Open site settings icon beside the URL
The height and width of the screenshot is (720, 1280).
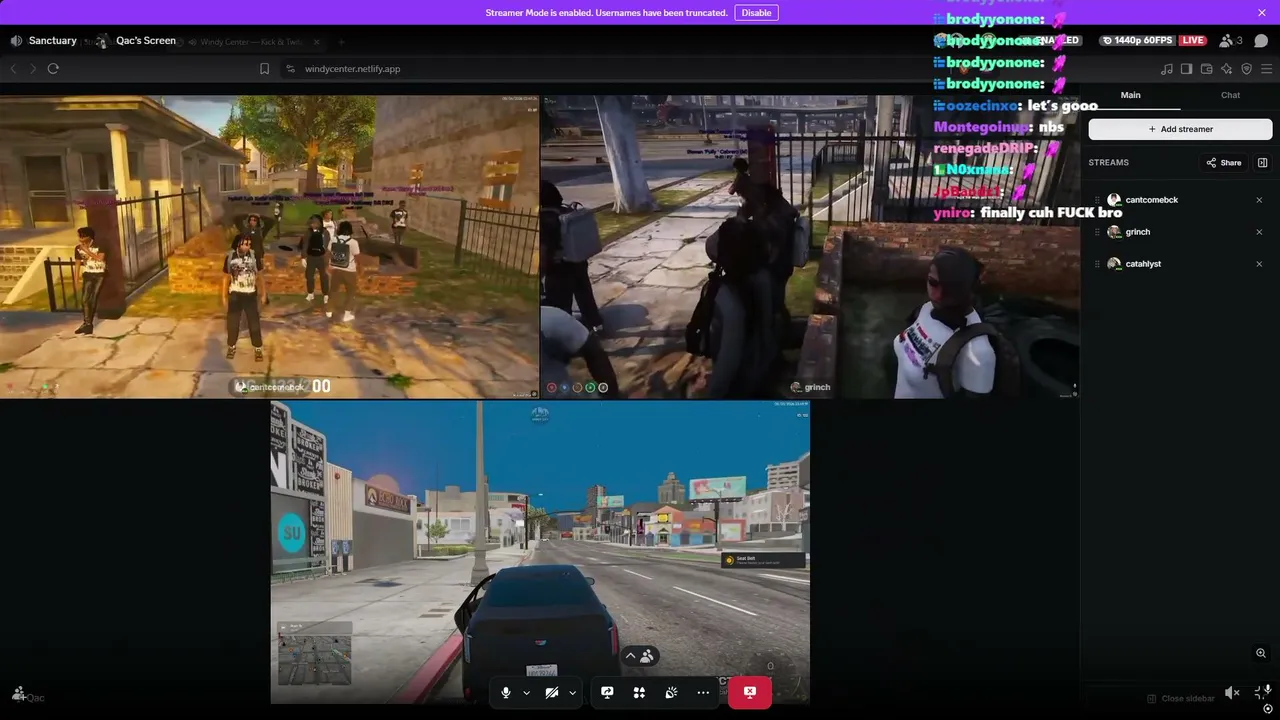(290, 69)
